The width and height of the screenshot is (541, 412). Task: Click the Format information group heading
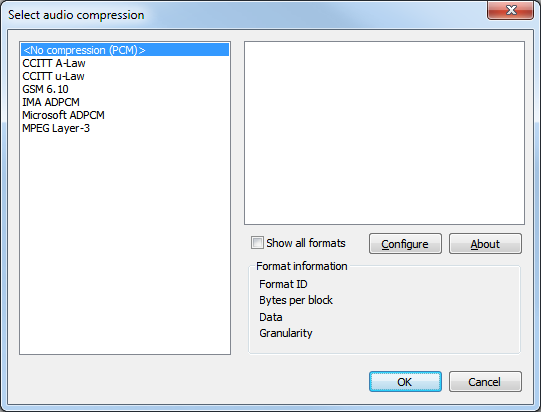click(302, 266)
